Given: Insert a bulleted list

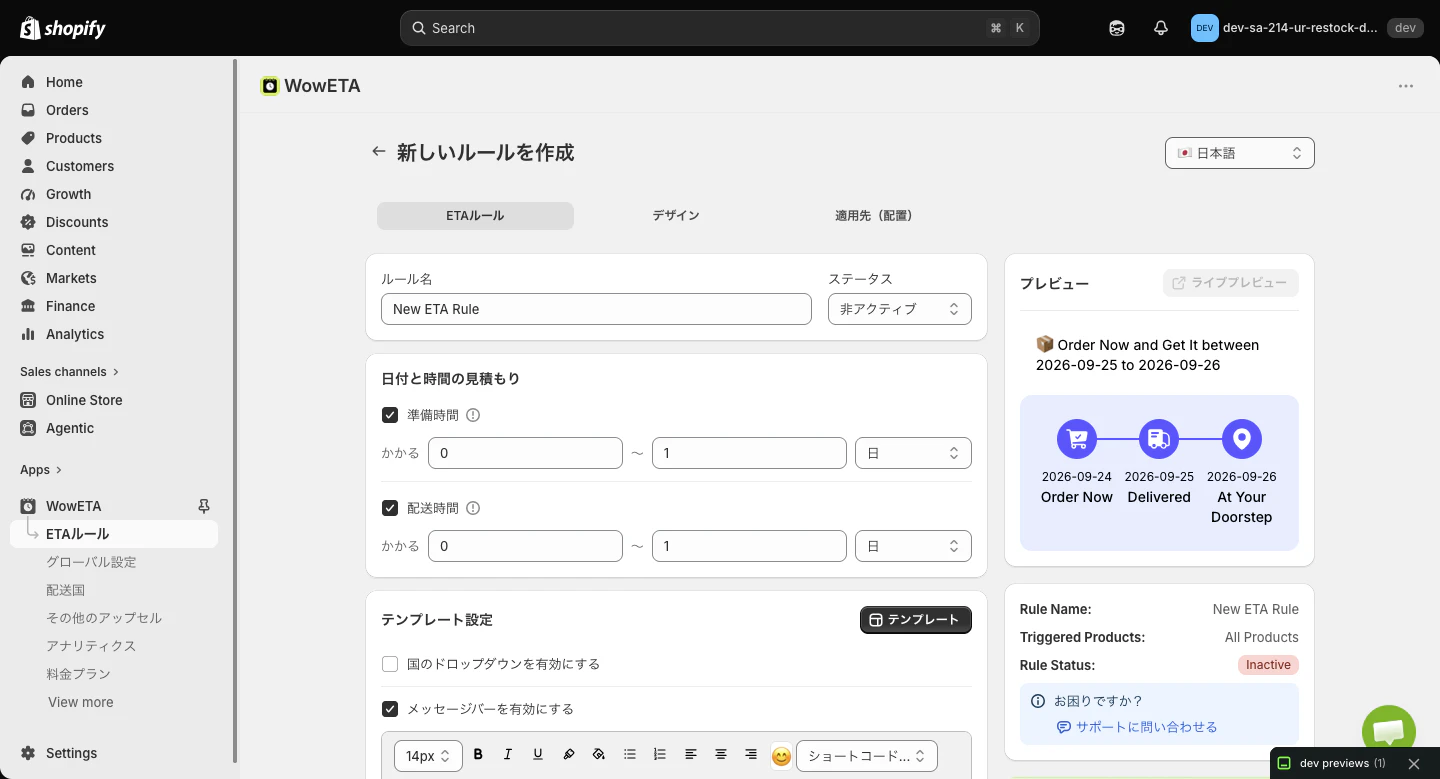Looking at the screenshot, I should point(629,755).
